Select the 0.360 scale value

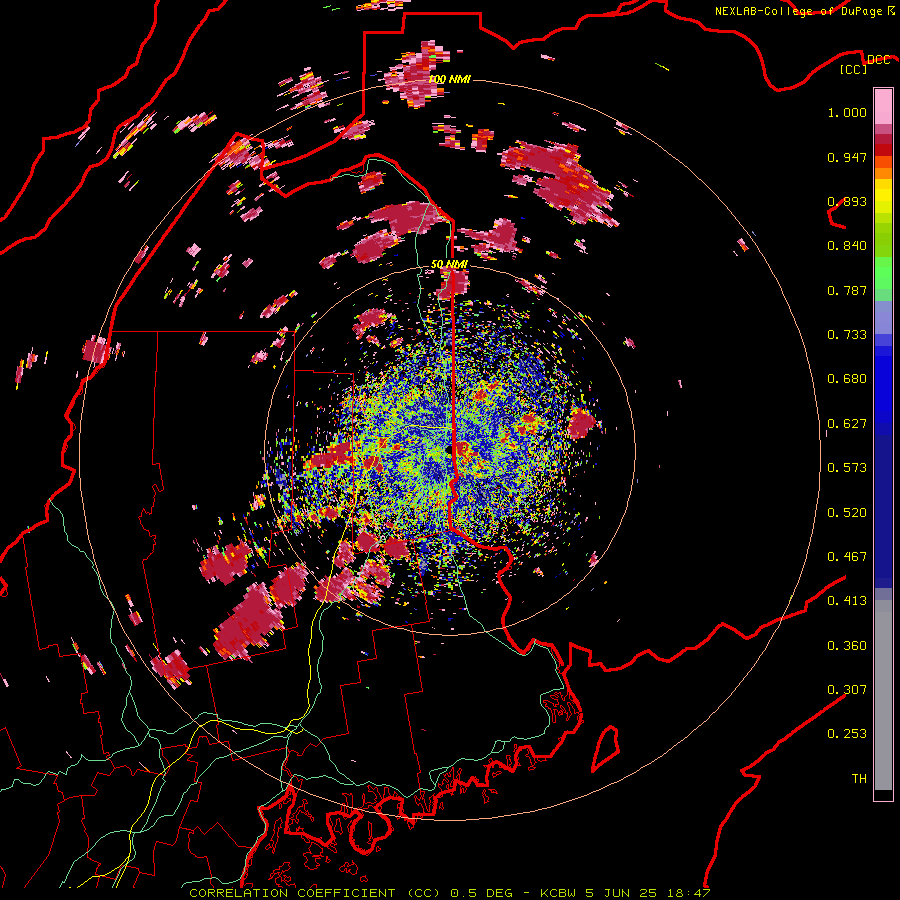[847, 646]
